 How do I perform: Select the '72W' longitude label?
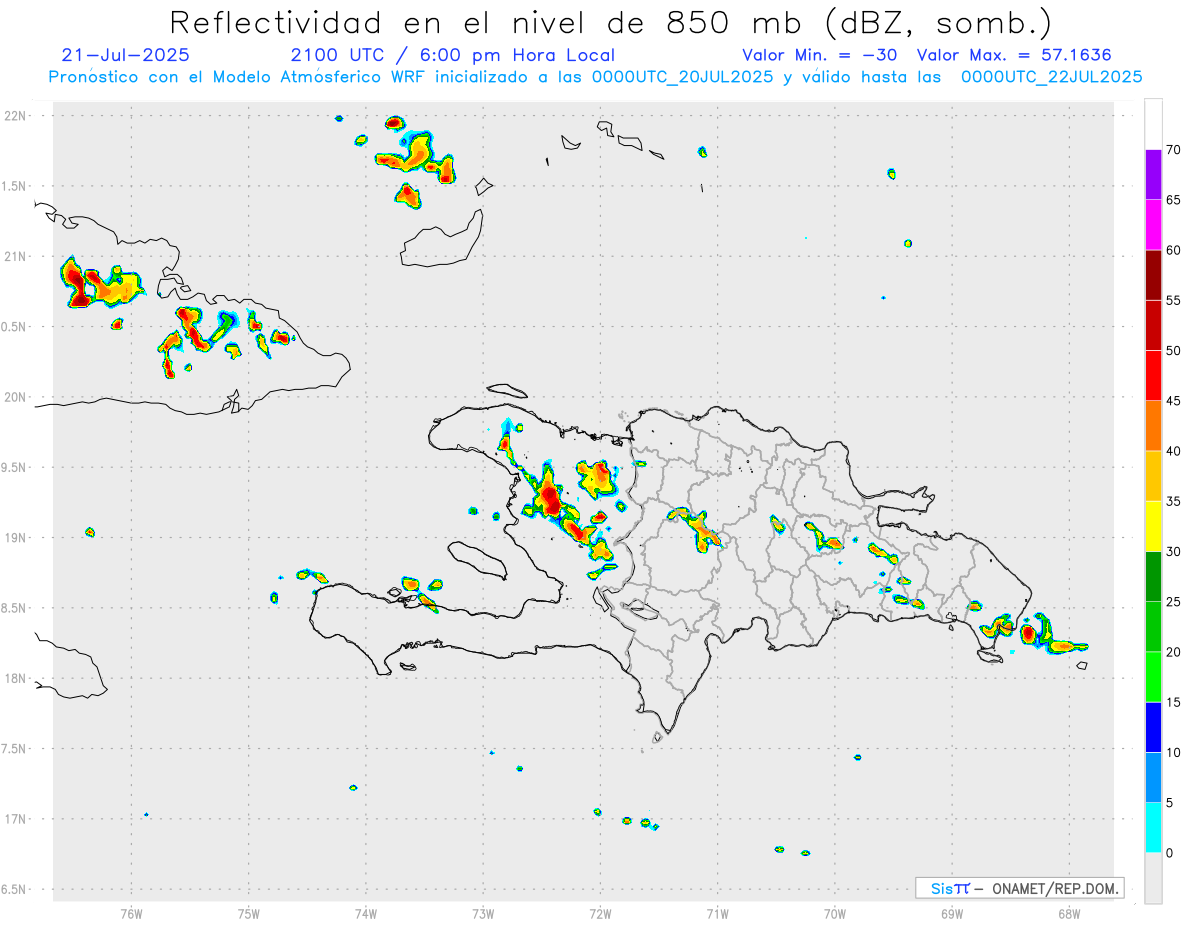tap(600, 913)
